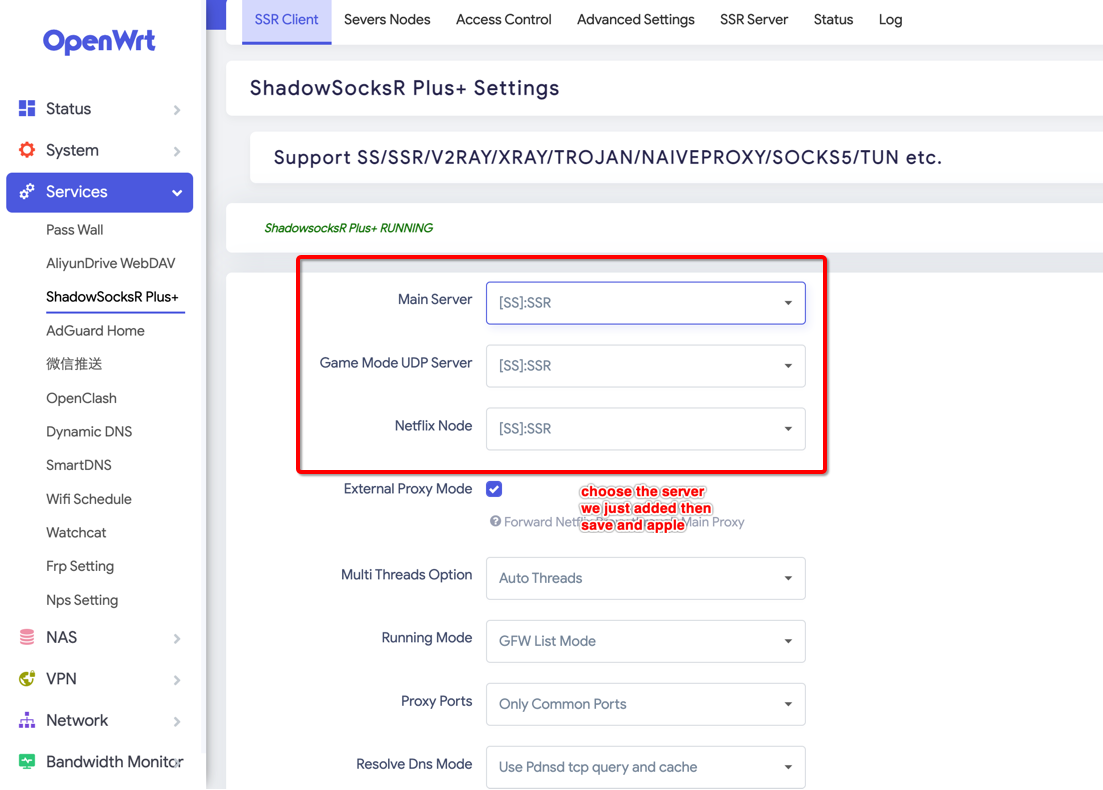Collapse the Services menu chevron
Image resolution: width=1103 pixels, height=790 pixels.
177,193
